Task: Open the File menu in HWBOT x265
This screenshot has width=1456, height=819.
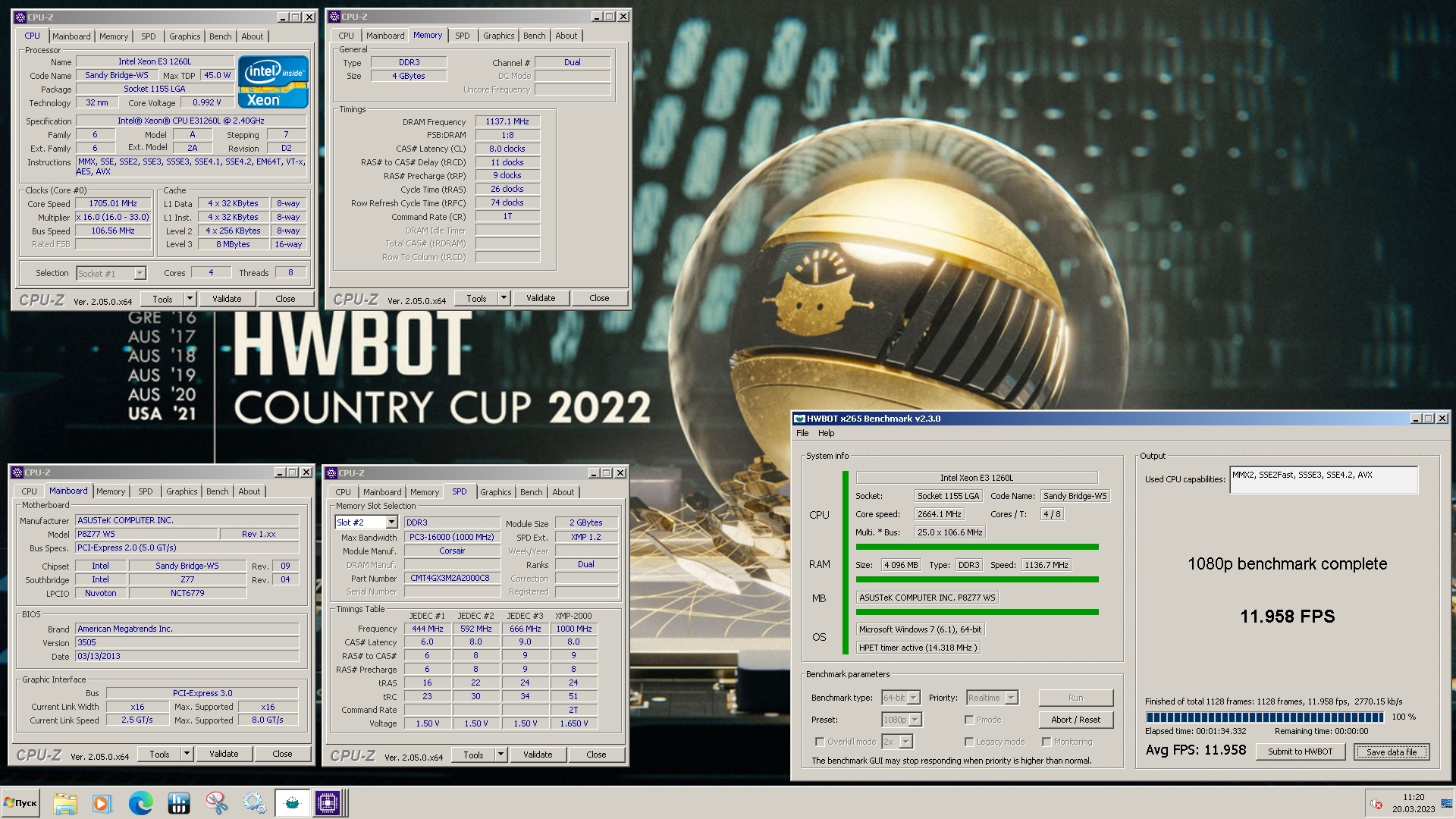Action: coord(802,433)
